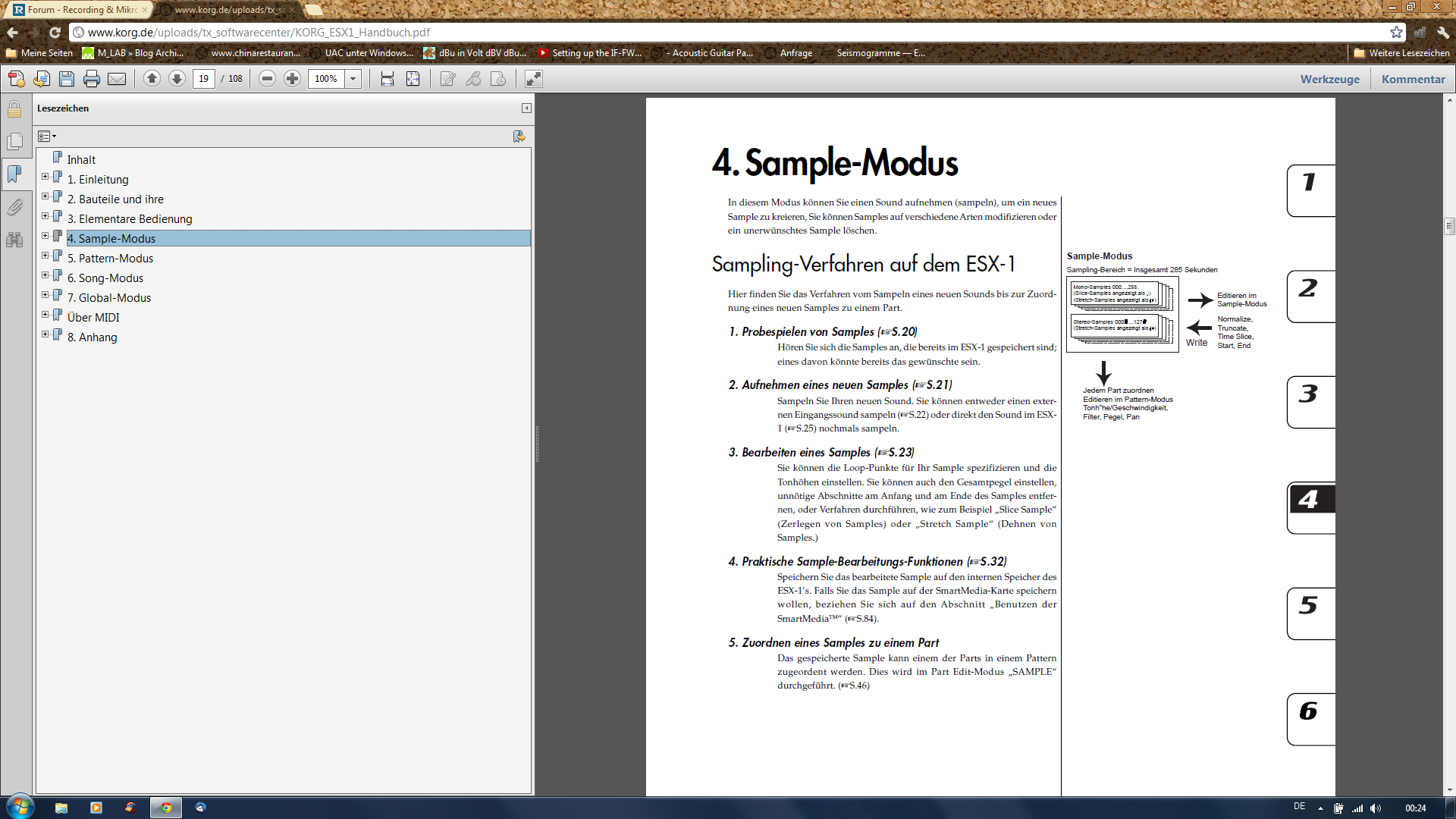Open attachments paperclip panel
This screenshot has height=819, width=1456.
click(x=14, y=207)
